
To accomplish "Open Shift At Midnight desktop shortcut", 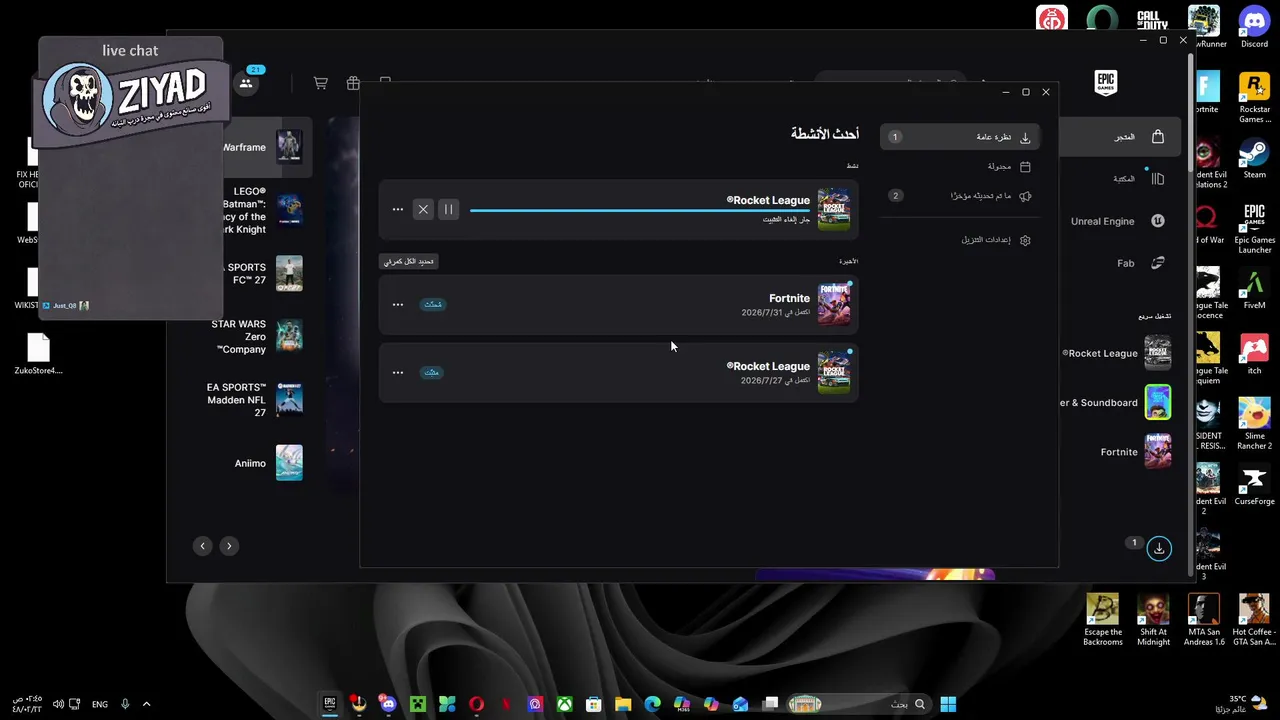I will click(x=1153, y=620).
